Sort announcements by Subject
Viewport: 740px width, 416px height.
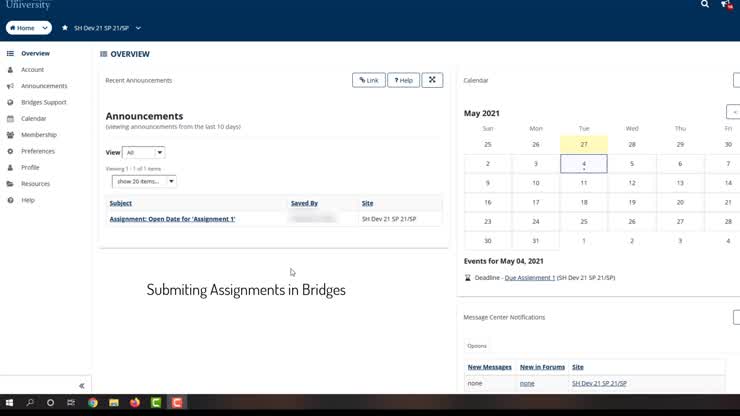tap(120, 203)
